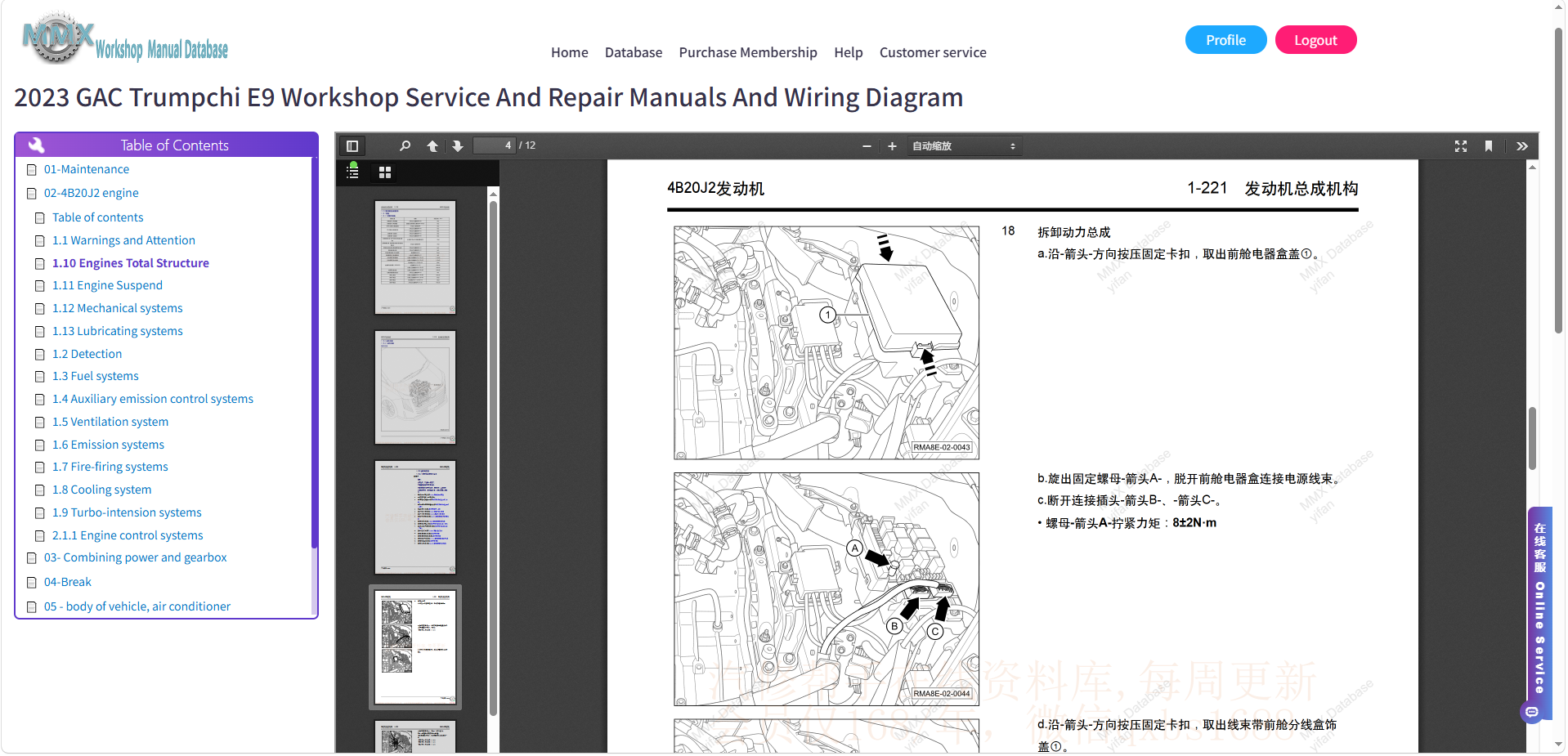
Task: Switch PDF viewer to presentation mode
Action: pos(1461,146)
